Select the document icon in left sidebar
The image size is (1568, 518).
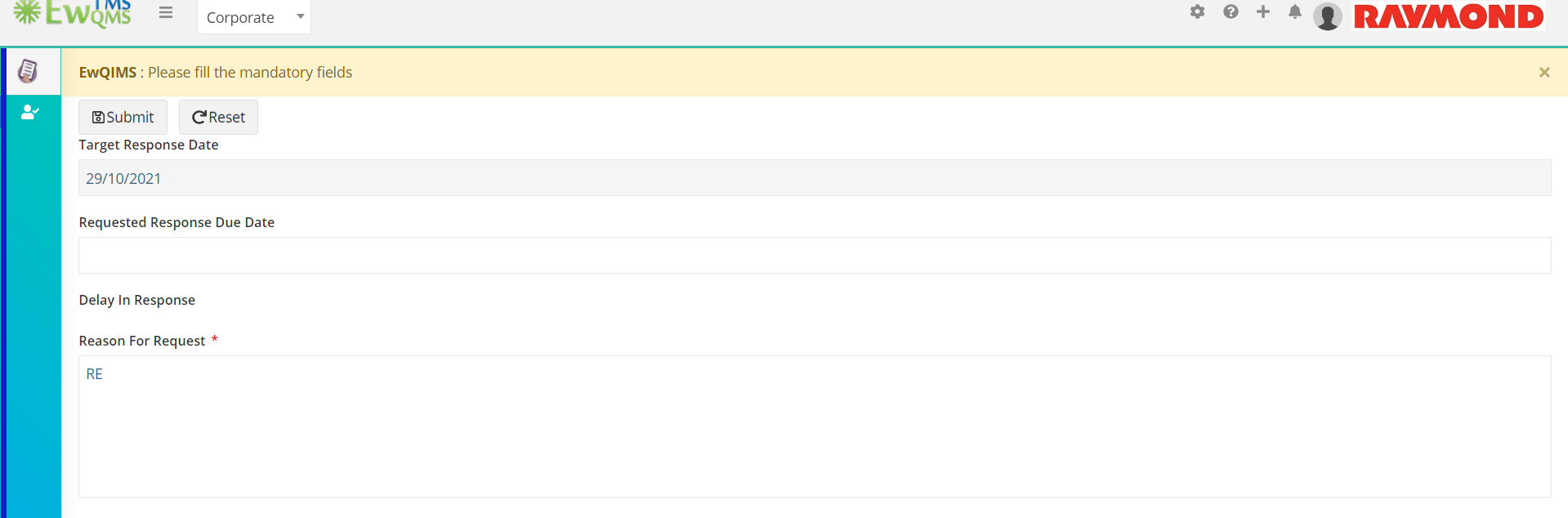point(29,71)
